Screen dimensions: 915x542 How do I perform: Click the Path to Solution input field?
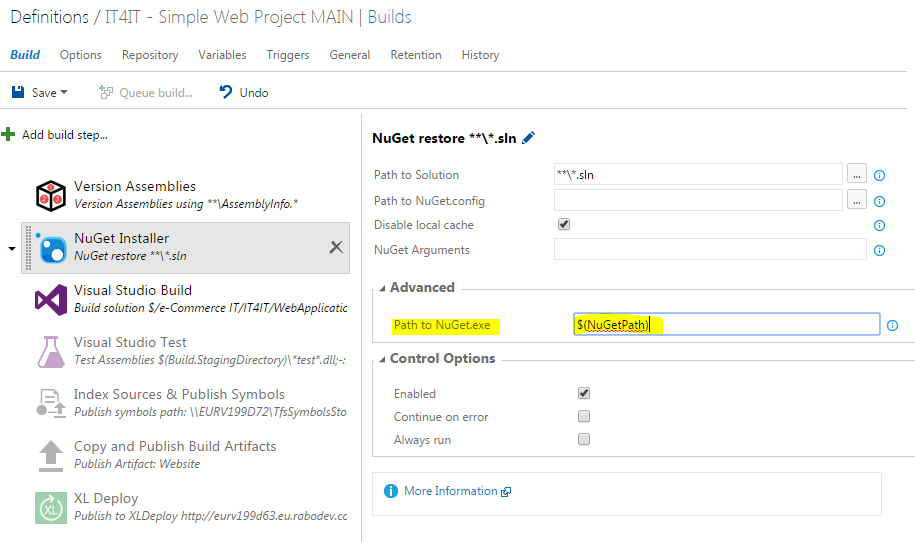698,174
